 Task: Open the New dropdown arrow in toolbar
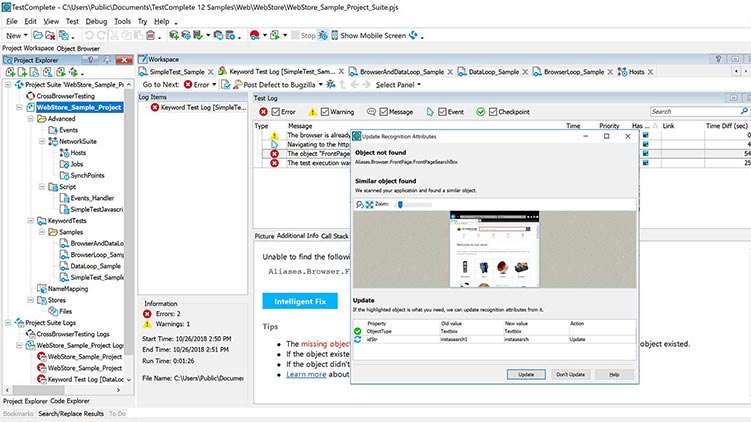click(25, 35)
